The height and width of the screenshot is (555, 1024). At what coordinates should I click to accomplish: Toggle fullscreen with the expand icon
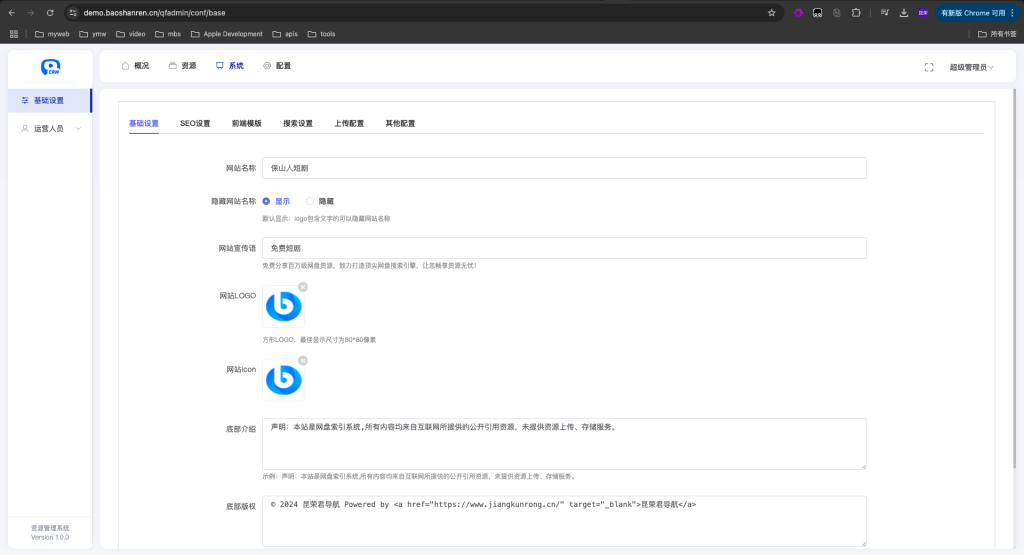[929, 67]
